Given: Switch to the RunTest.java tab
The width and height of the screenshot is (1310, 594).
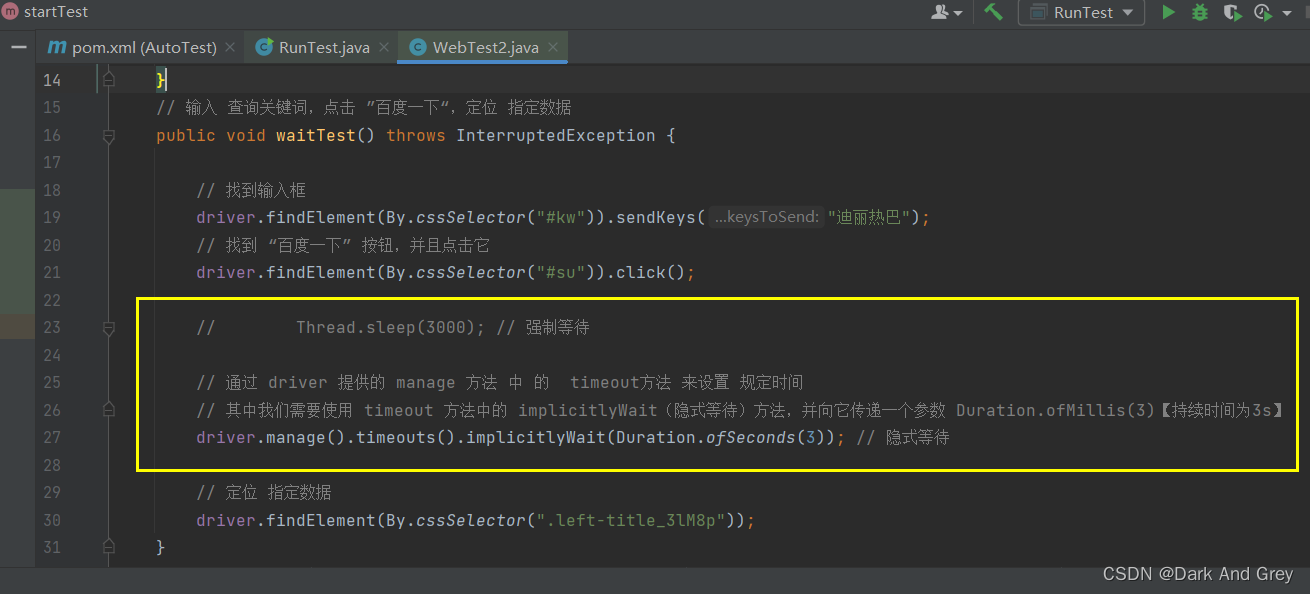Looking at the screenshot, I should pos(312,47).
